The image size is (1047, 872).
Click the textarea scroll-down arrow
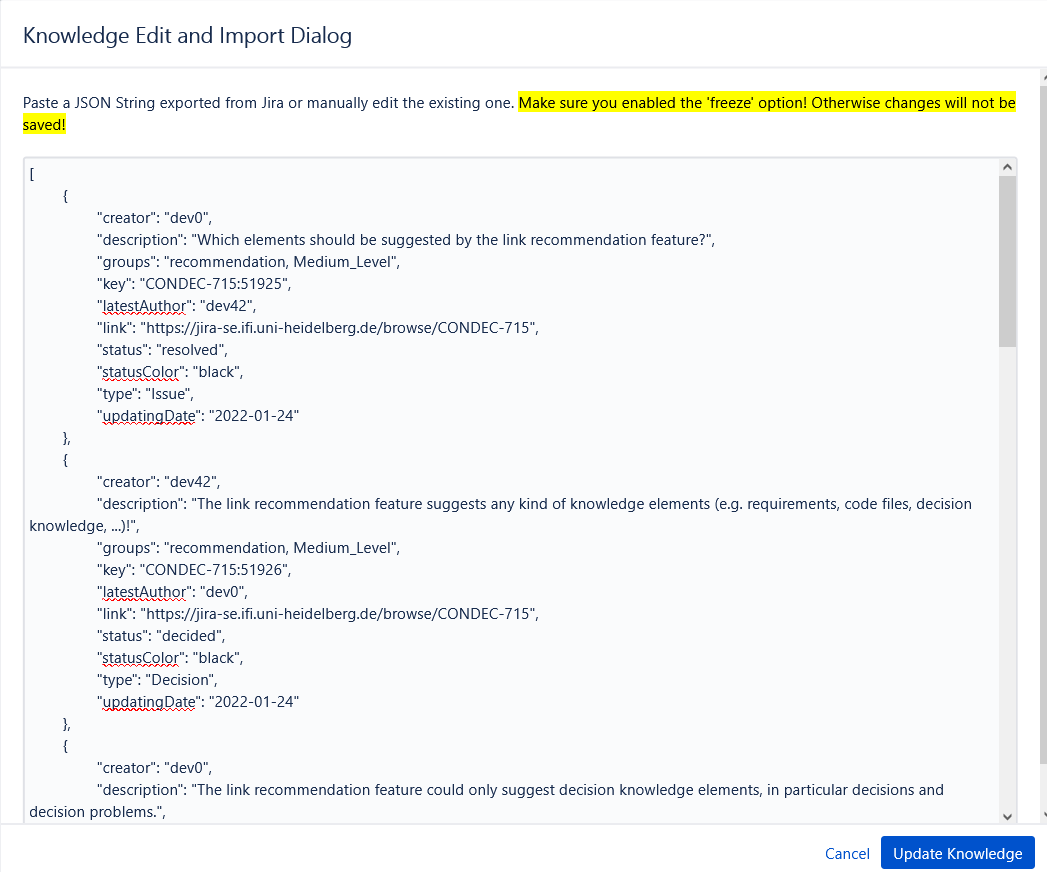tap(1008, 816)
